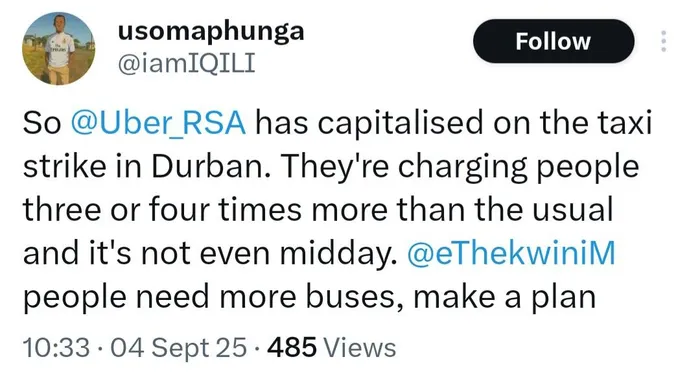Click the word "Durban" in the tweet

[207, 166]
